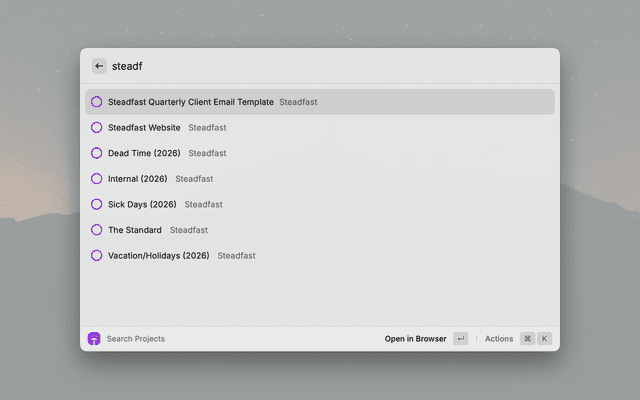Click the icon beside Vacation/Holidays (2026)

(x=97, y=255)
